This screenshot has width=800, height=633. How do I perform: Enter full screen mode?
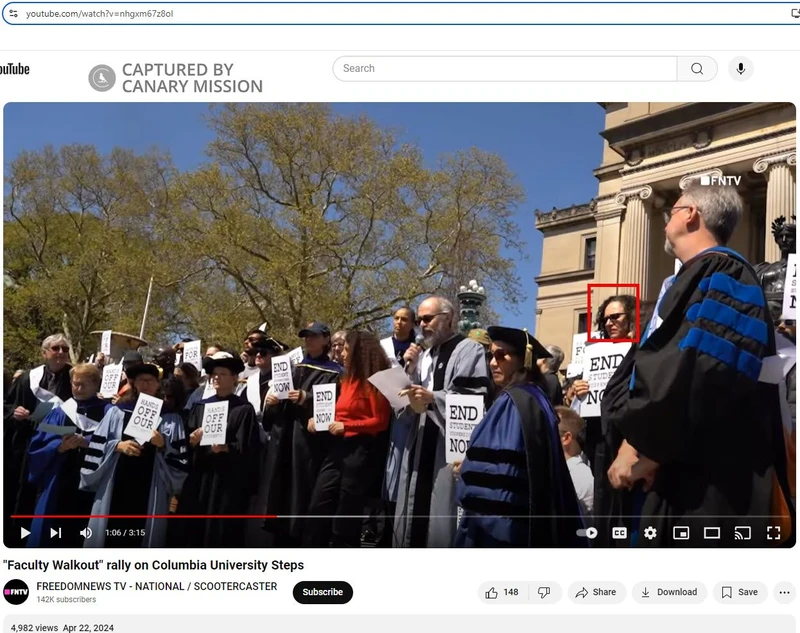tap(773, 533)
